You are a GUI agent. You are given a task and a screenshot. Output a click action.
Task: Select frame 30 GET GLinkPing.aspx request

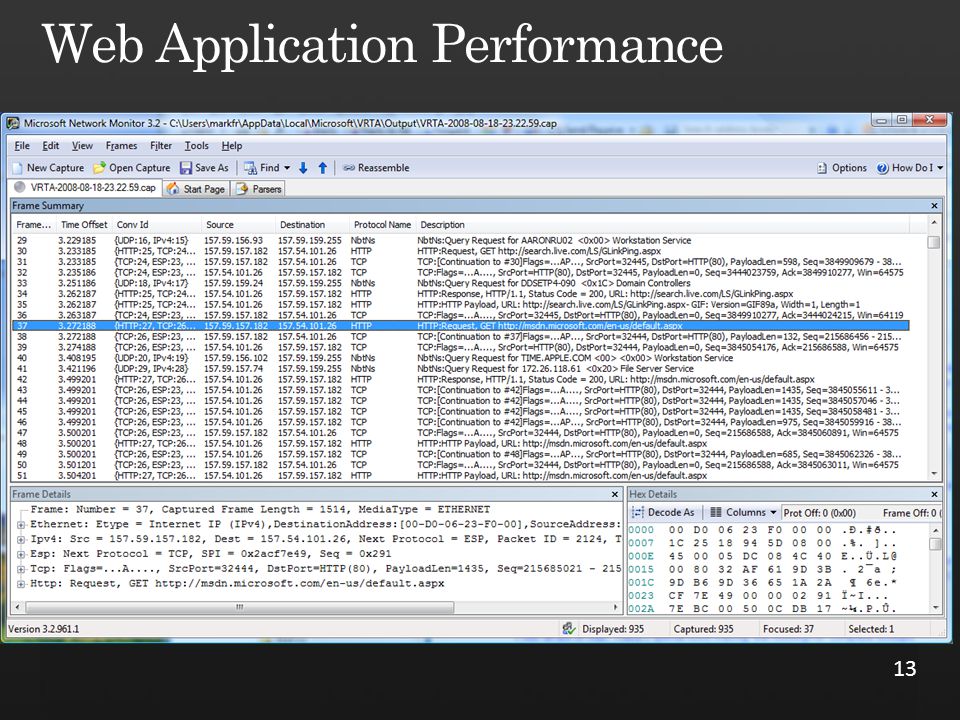click(460, 251)
